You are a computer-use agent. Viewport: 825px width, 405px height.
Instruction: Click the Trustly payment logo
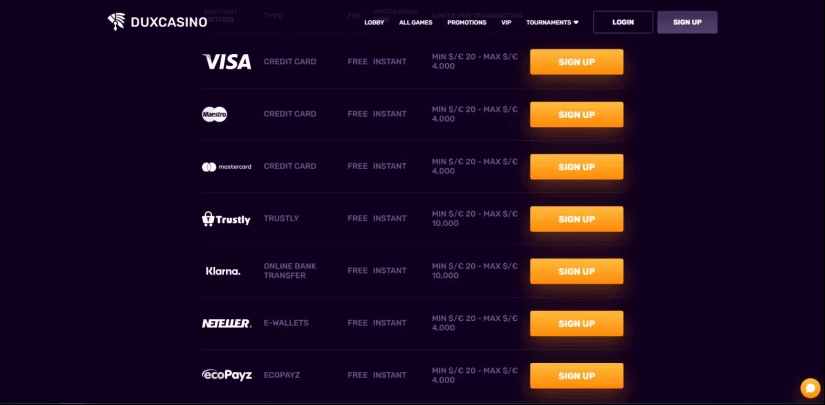pos(226,219)
